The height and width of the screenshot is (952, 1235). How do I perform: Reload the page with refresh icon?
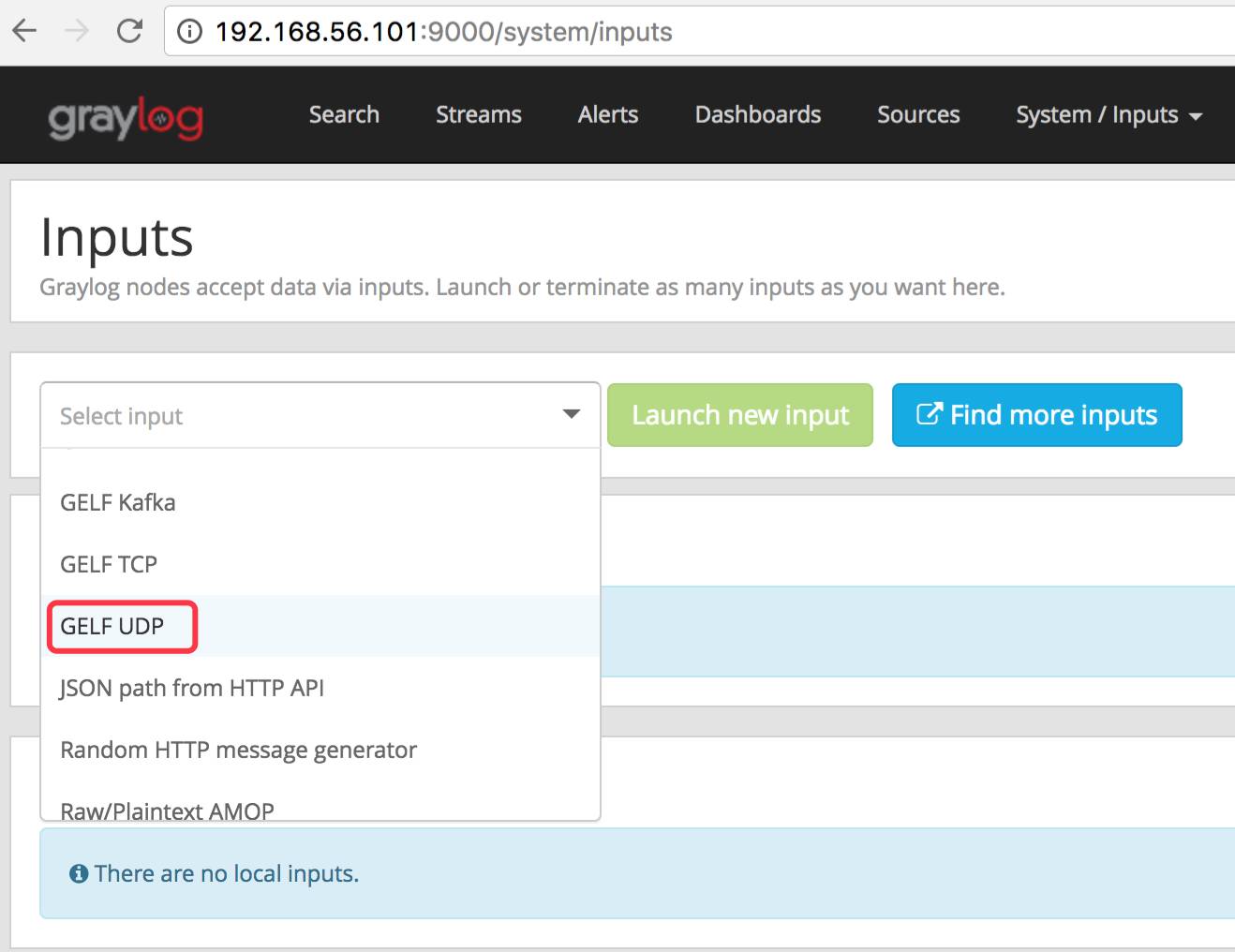[129, 31]
